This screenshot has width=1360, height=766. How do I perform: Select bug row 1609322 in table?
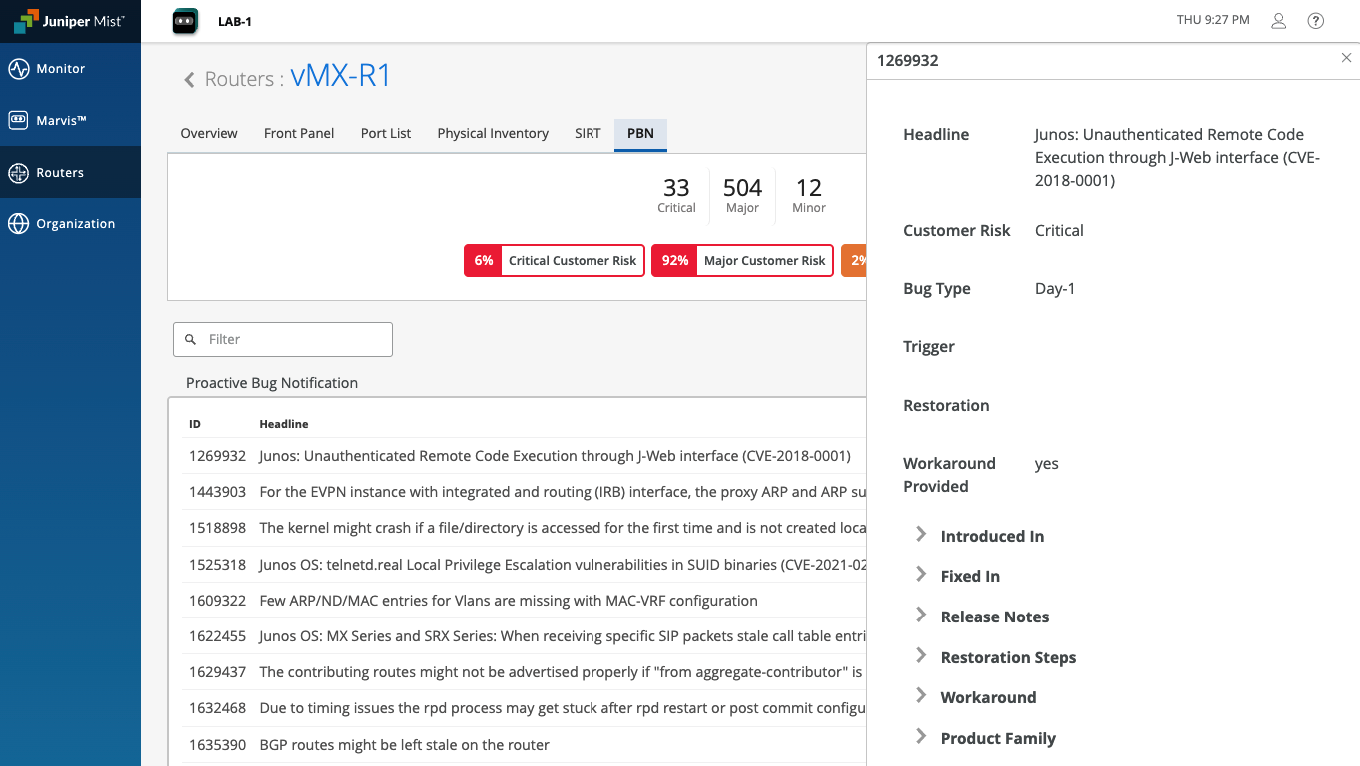(x=508, y=601)
